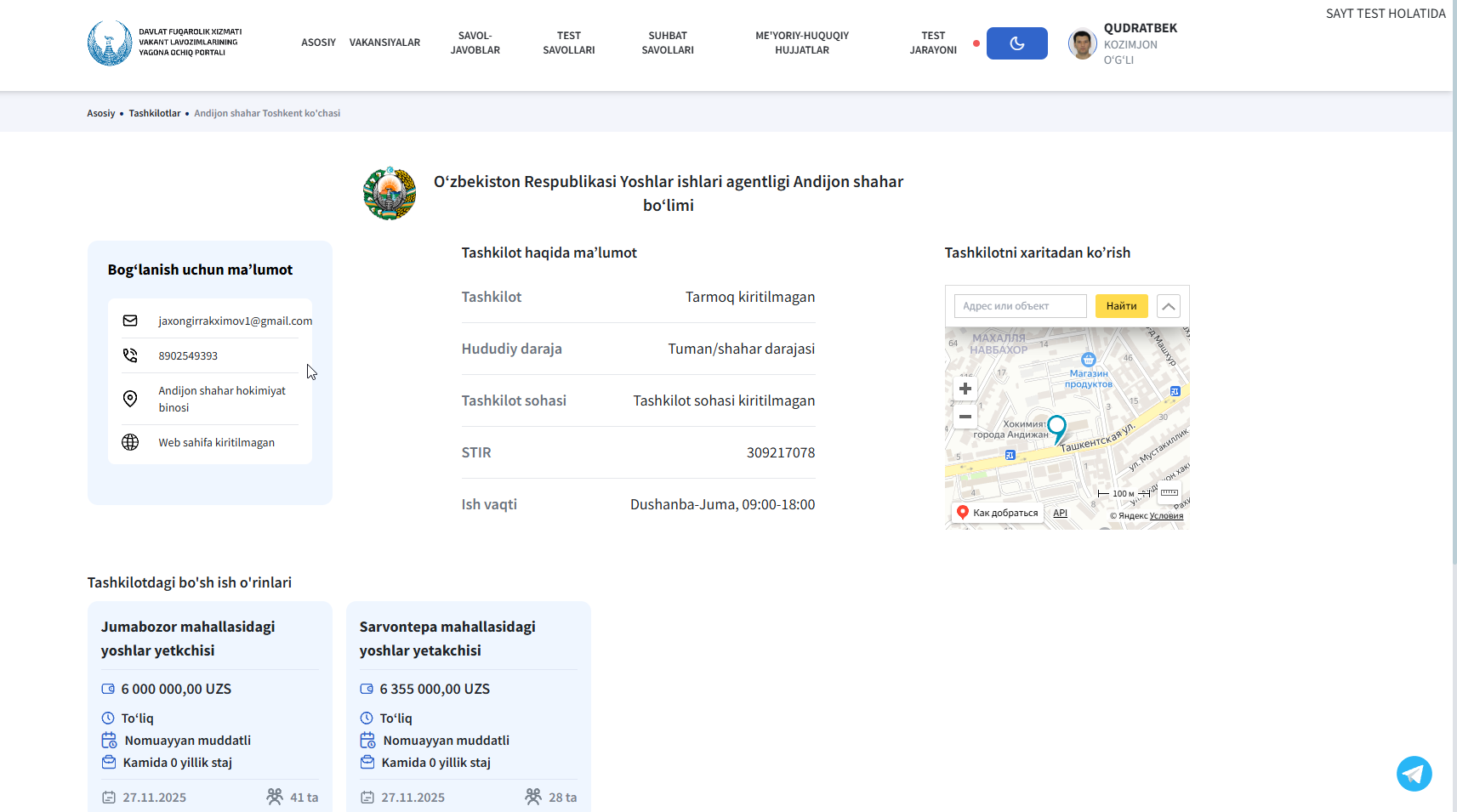Image resolution: width=1457 pixels, height=812 pixels.
Task: Click the QUDRATBEK user name
Action: tap(1141, 28)
